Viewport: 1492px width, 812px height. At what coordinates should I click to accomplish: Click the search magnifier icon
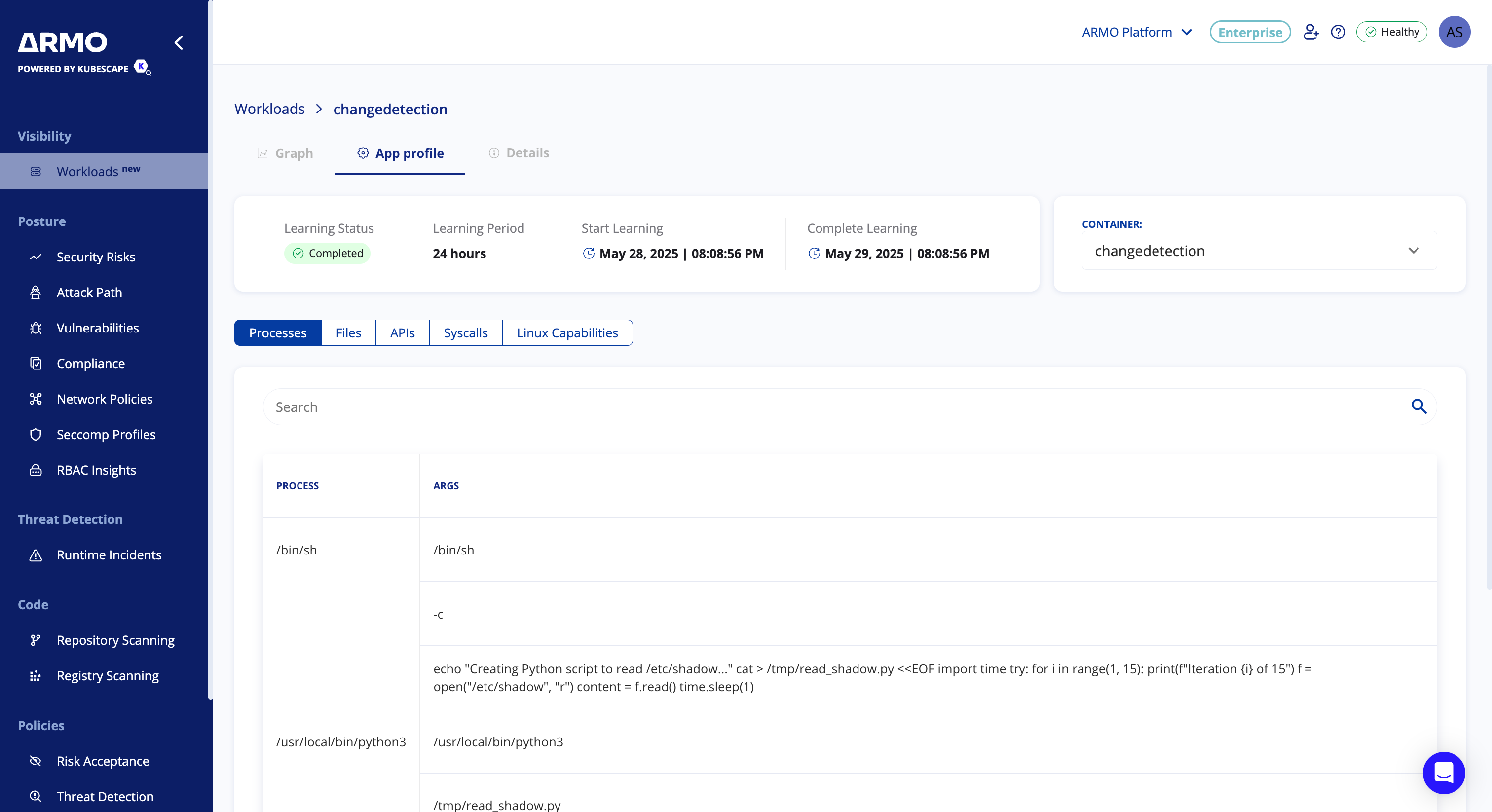point(1418,406)
